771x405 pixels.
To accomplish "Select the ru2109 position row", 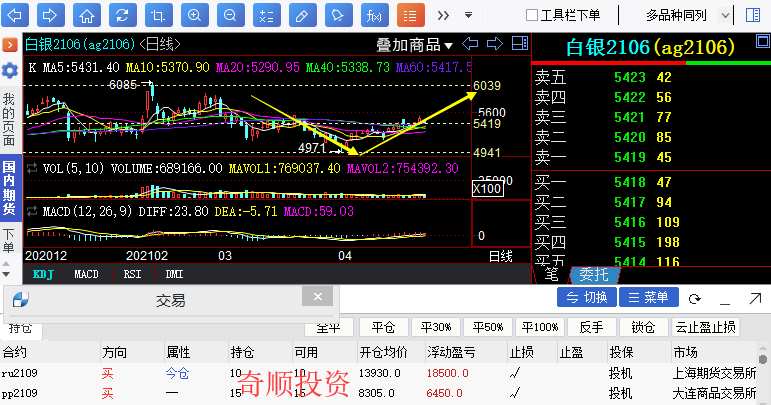I will click(379, 374).
